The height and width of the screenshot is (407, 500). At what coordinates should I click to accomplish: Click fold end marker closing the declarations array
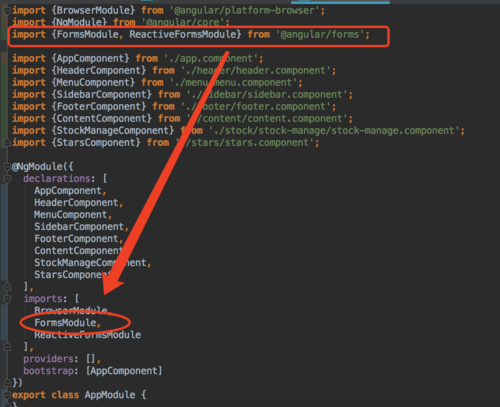(7, 286)
